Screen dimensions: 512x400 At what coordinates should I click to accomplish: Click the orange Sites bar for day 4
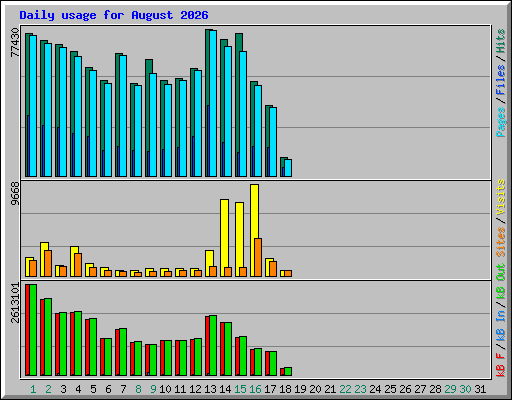[78, 265]
